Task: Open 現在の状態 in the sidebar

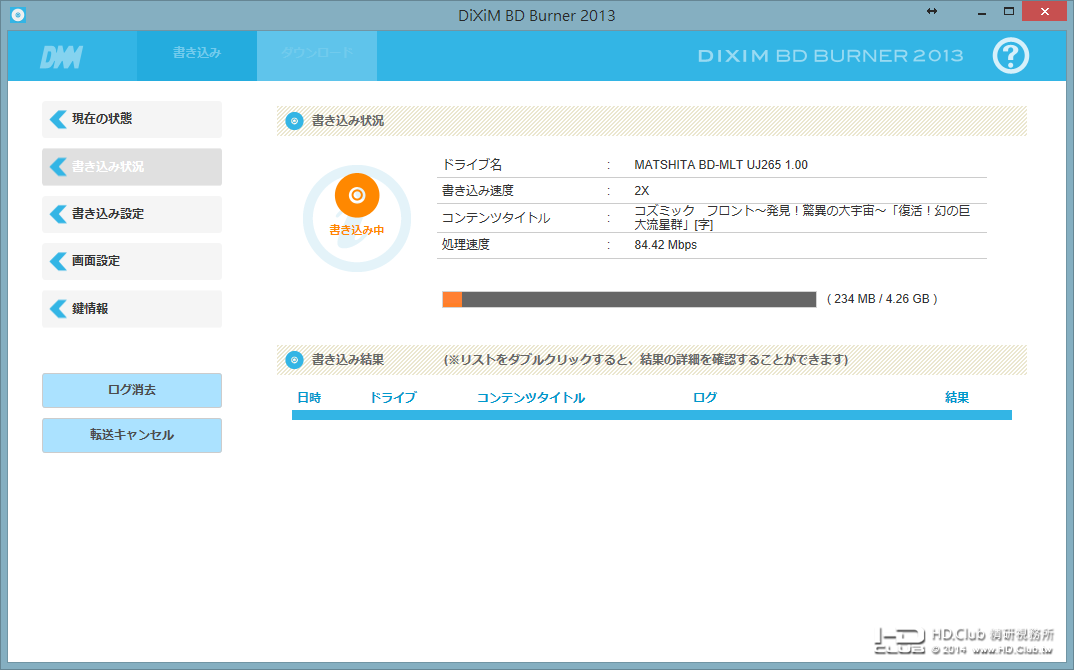Action: (132, 119)
